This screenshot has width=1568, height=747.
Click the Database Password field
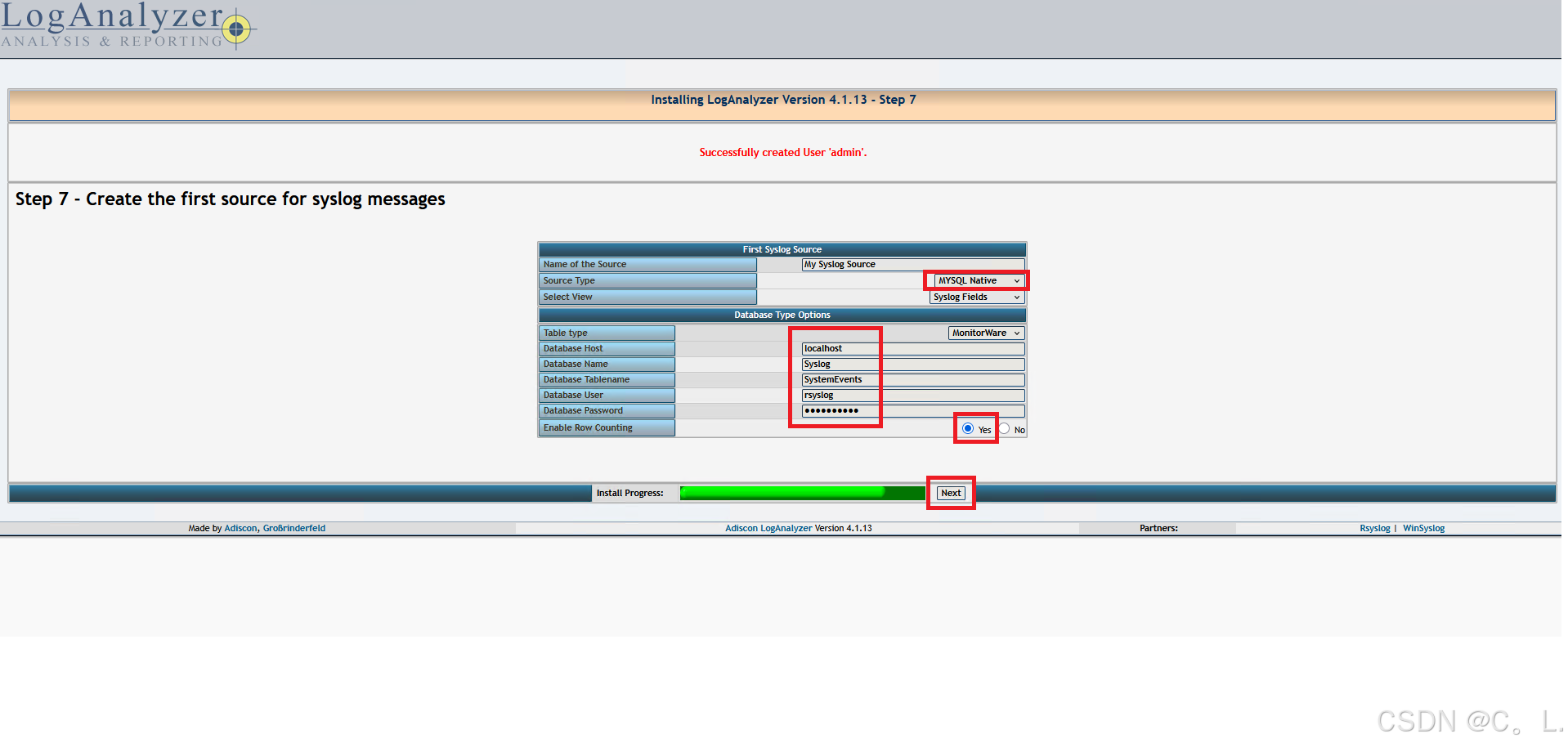[x=912, y=411]
